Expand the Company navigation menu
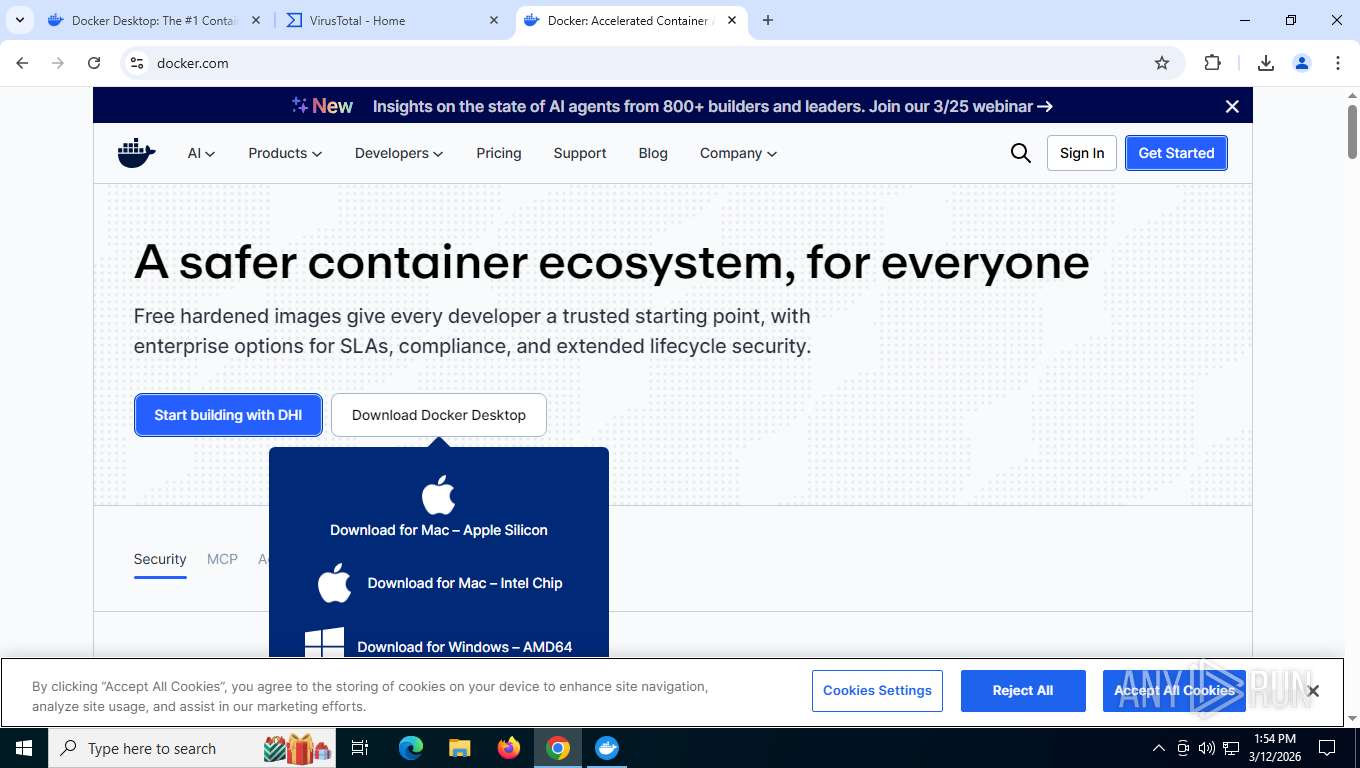Viewport: 1360px width, 768px height. point(738,153)
